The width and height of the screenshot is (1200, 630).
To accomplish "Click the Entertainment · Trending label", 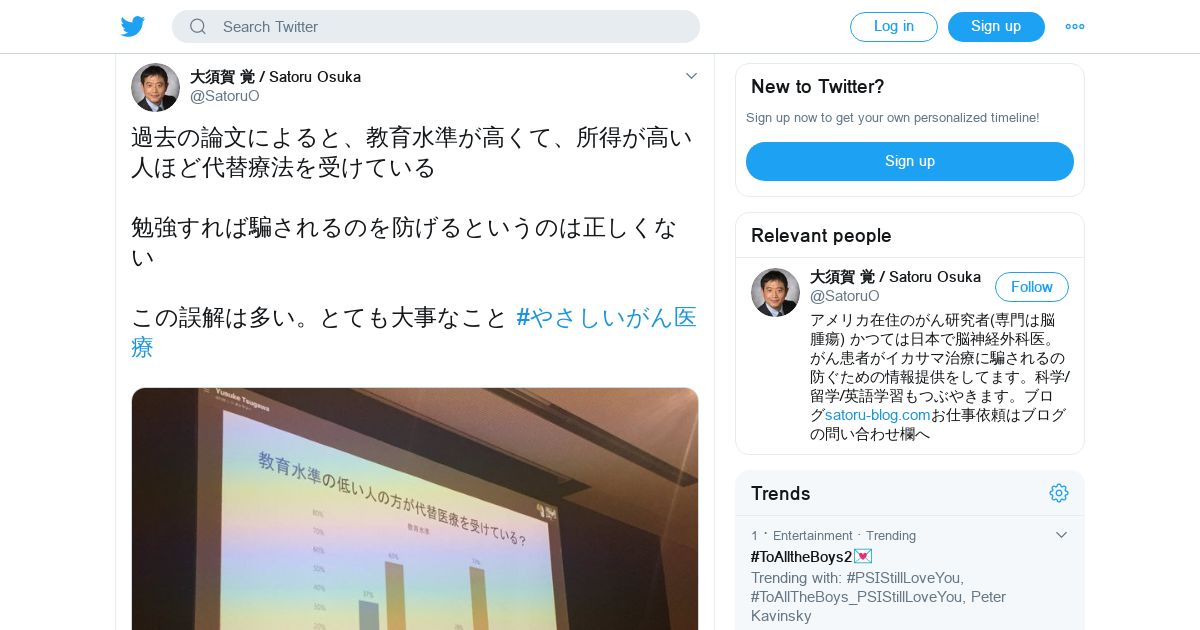I will 844,536.
